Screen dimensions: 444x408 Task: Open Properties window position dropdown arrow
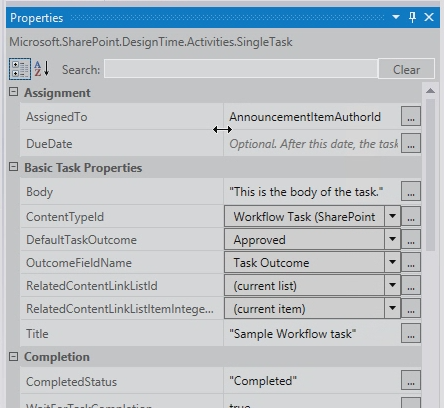click(396, 17)
